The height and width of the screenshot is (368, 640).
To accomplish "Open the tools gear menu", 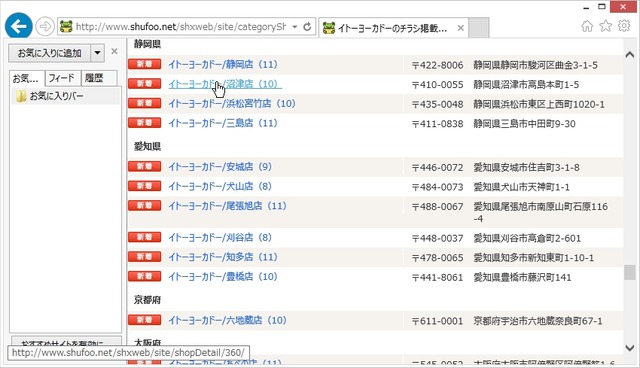I will (624, 26).
